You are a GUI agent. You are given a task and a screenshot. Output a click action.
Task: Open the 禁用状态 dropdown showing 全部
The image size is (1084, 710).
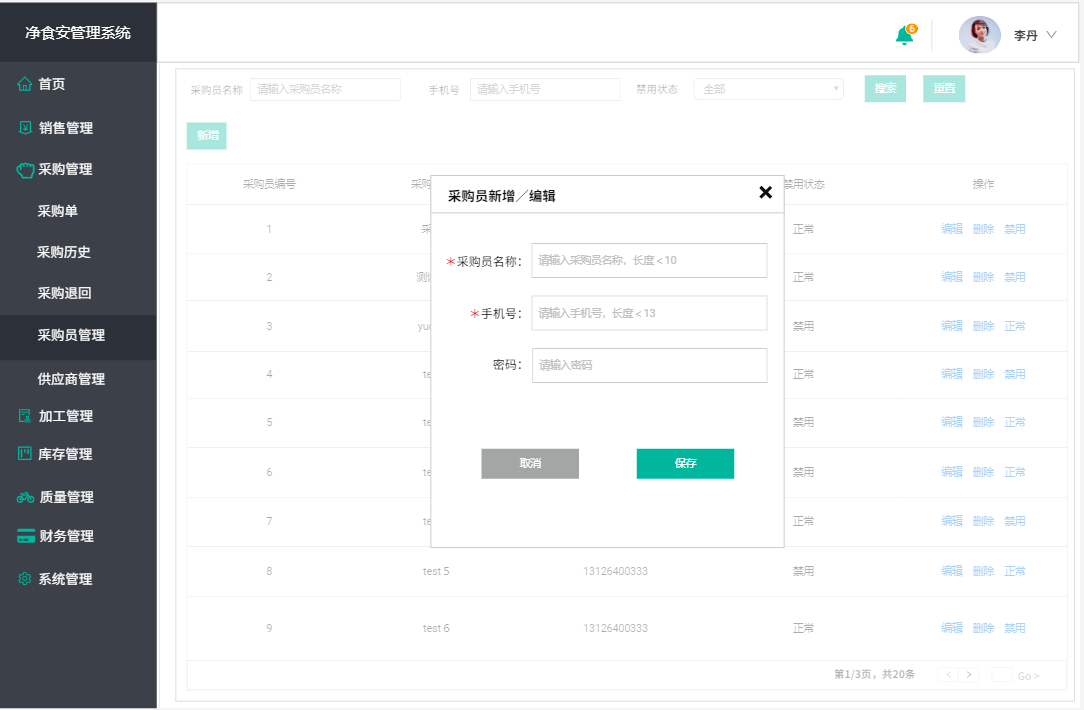(x=768, y=88)
